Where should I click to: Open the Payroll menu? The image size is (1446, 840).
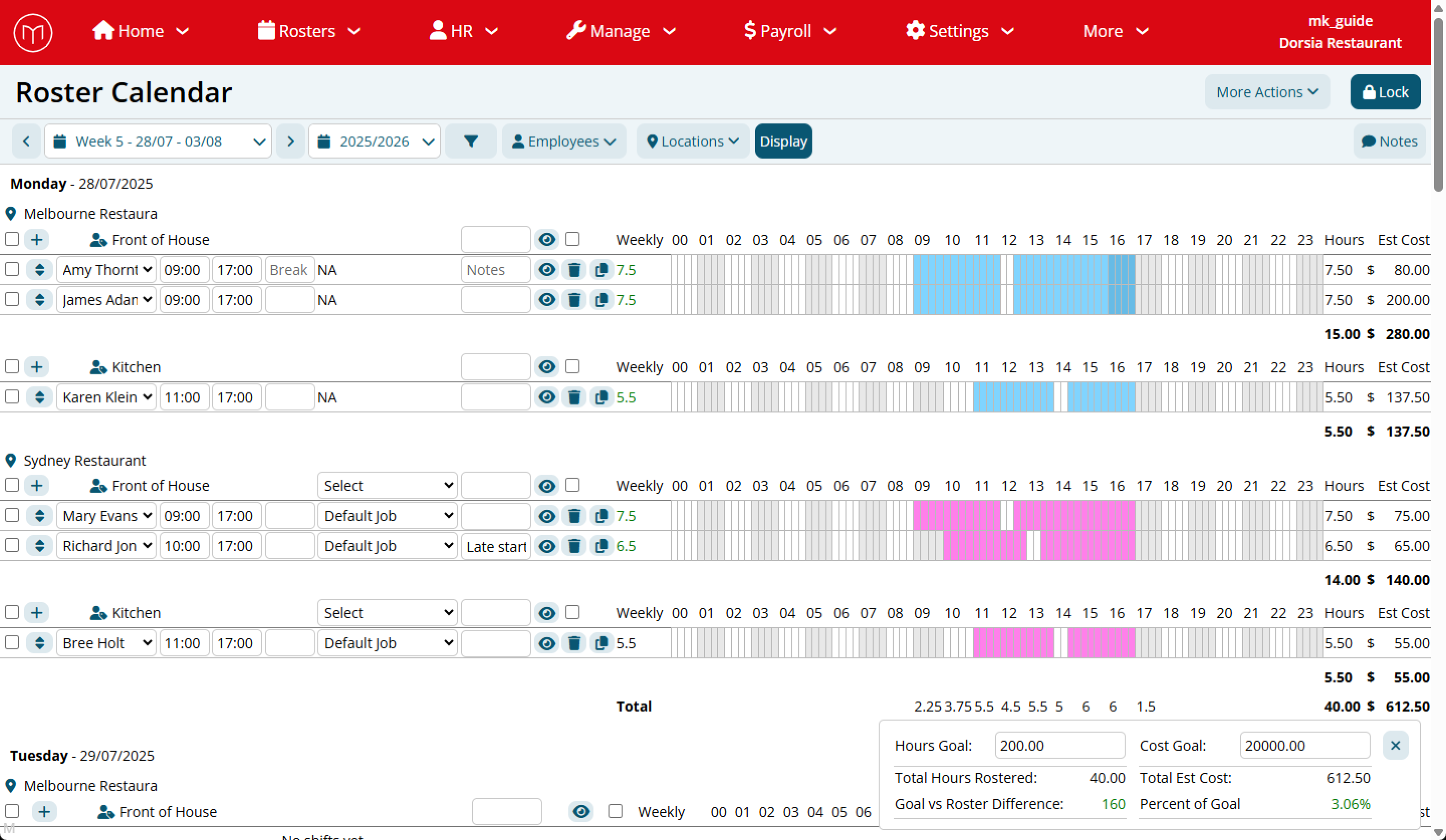point(789,31)
